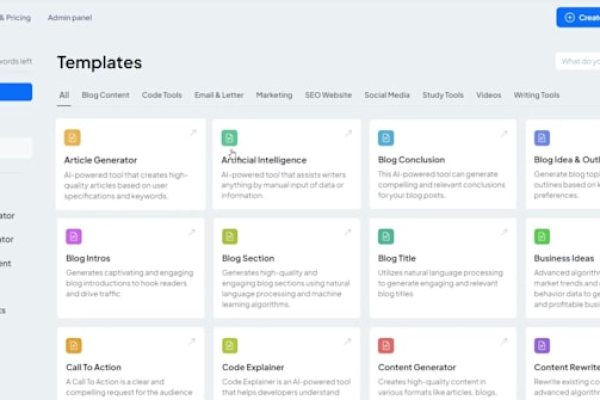Screen dimensions: 600x400
Task: Focus the template search field
Action: pos(578,62)
